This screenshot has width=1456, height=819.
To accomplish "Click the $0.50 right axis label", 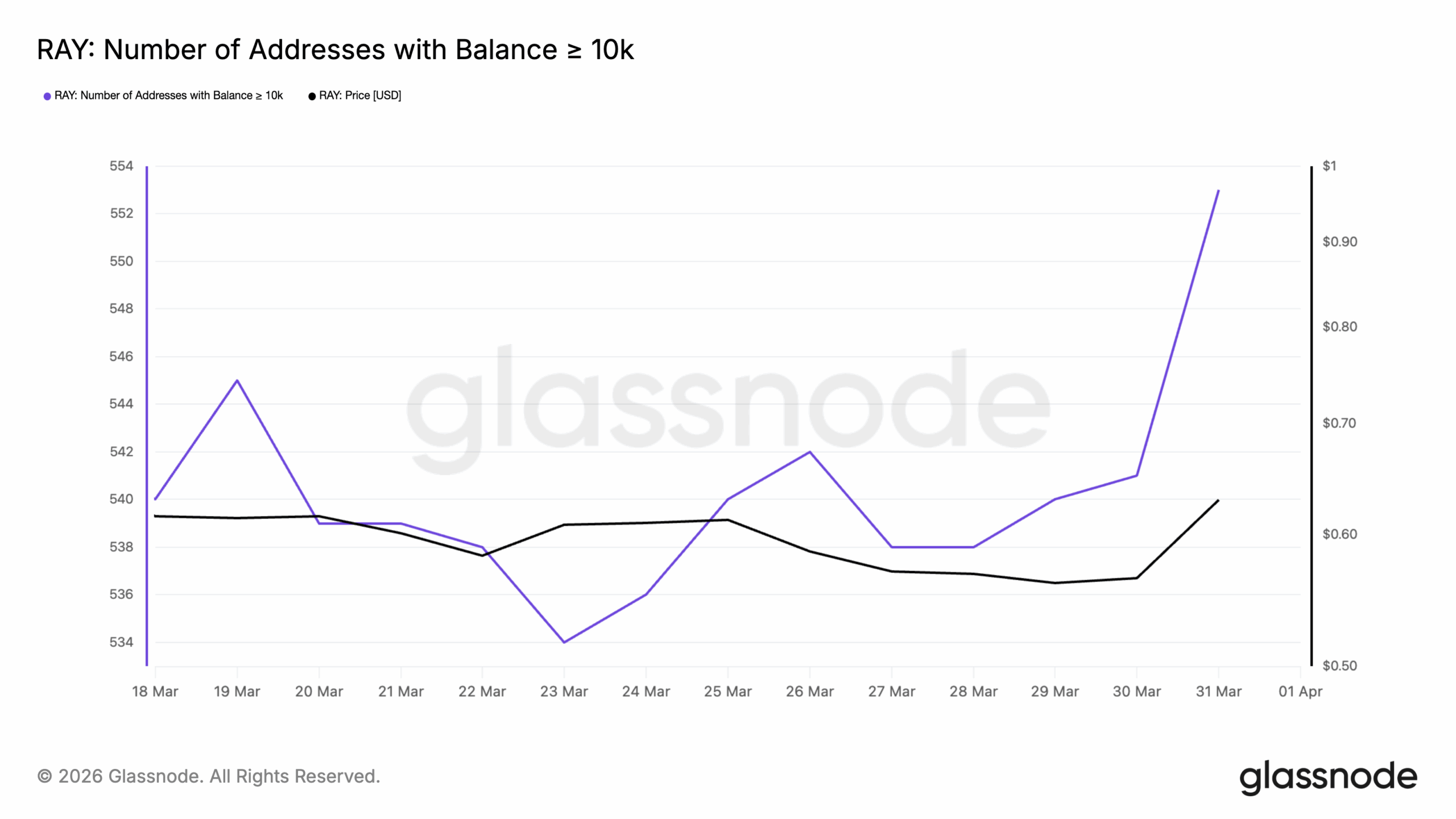I will pyautogui.click(x=1339, y=666).
